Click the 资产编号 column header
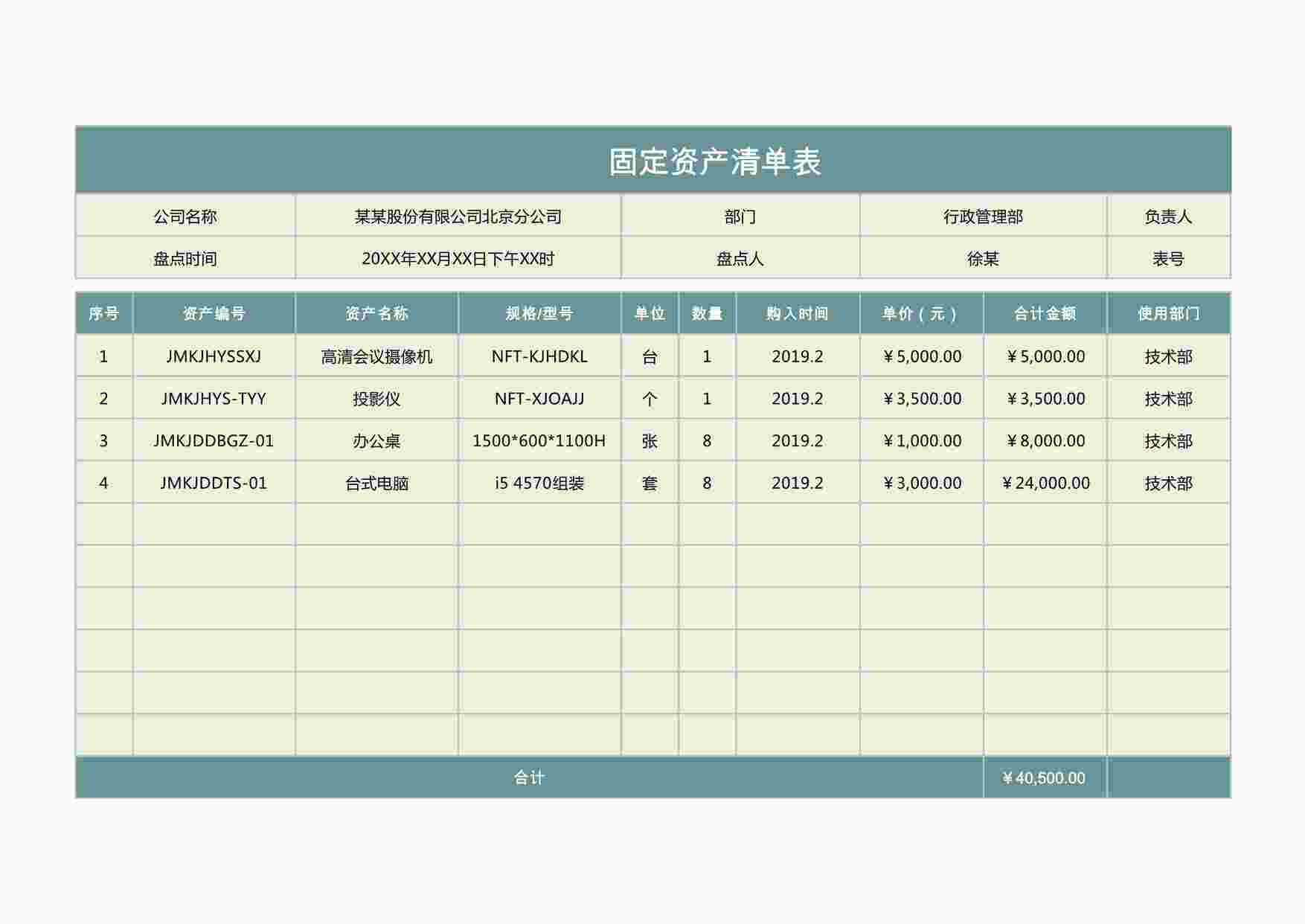 (x=214, y=313)
